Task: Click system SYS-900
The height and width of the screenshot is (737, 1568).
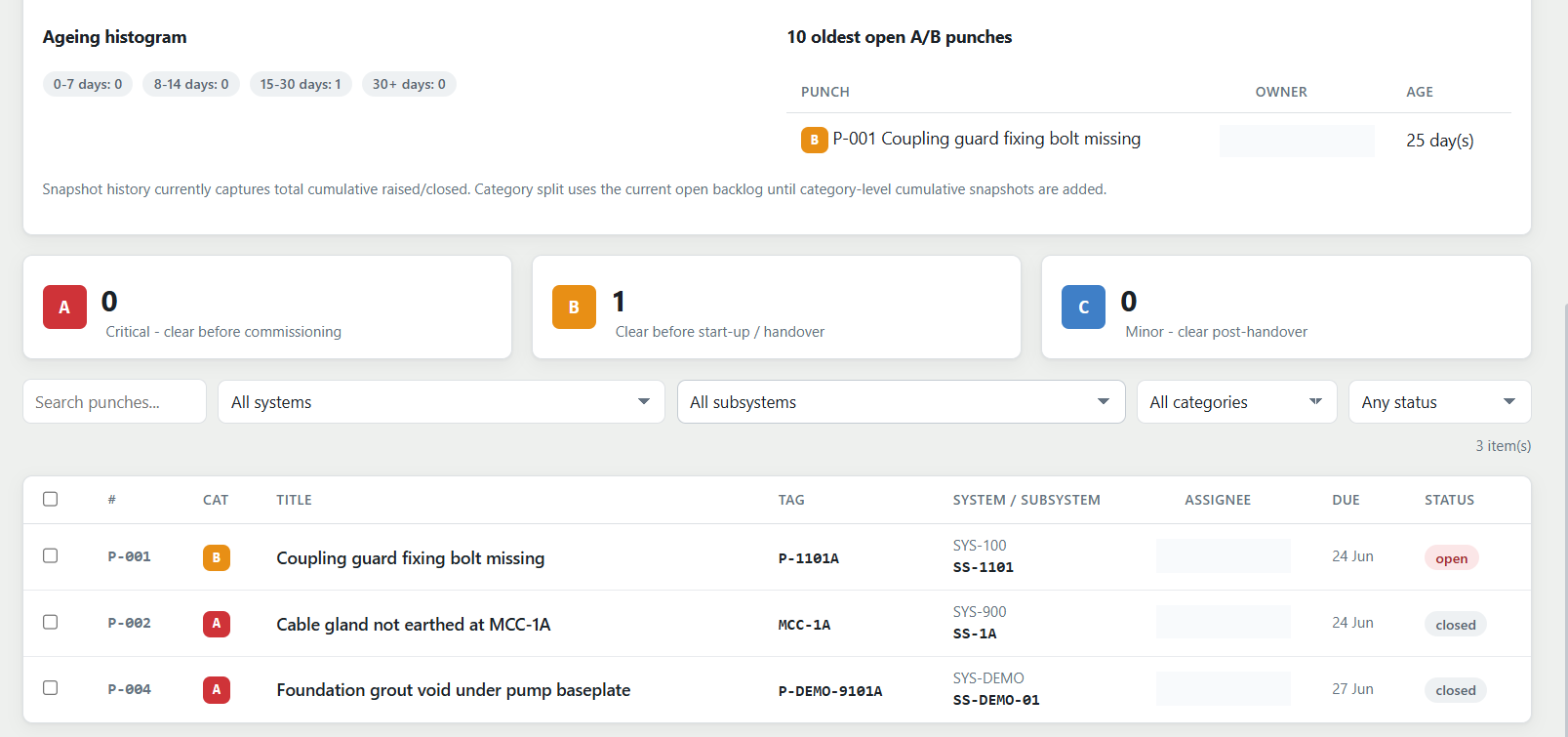Action: (x=980, y=612)
